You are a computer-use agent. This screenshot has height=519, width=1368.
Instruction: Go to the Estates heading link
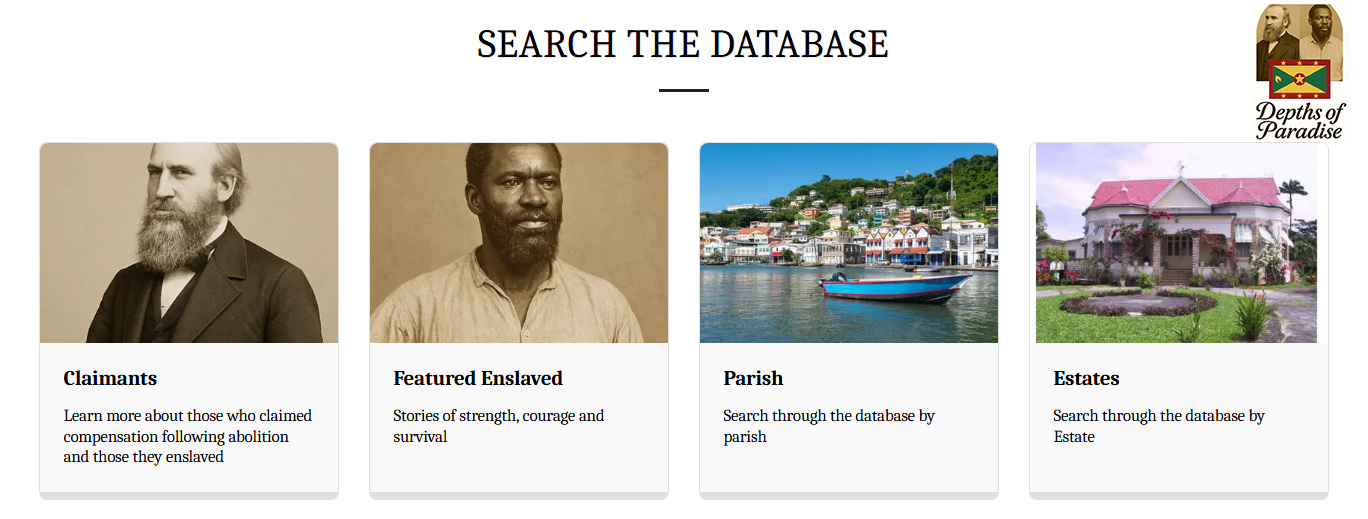tap(1086, 378)
